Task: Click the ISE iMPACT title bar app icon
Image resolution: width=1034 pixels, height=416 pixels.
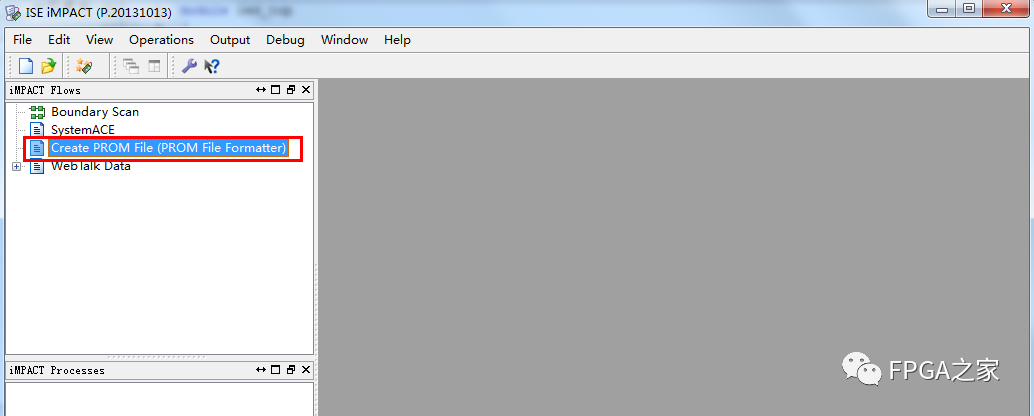Action: pos(13,13)
